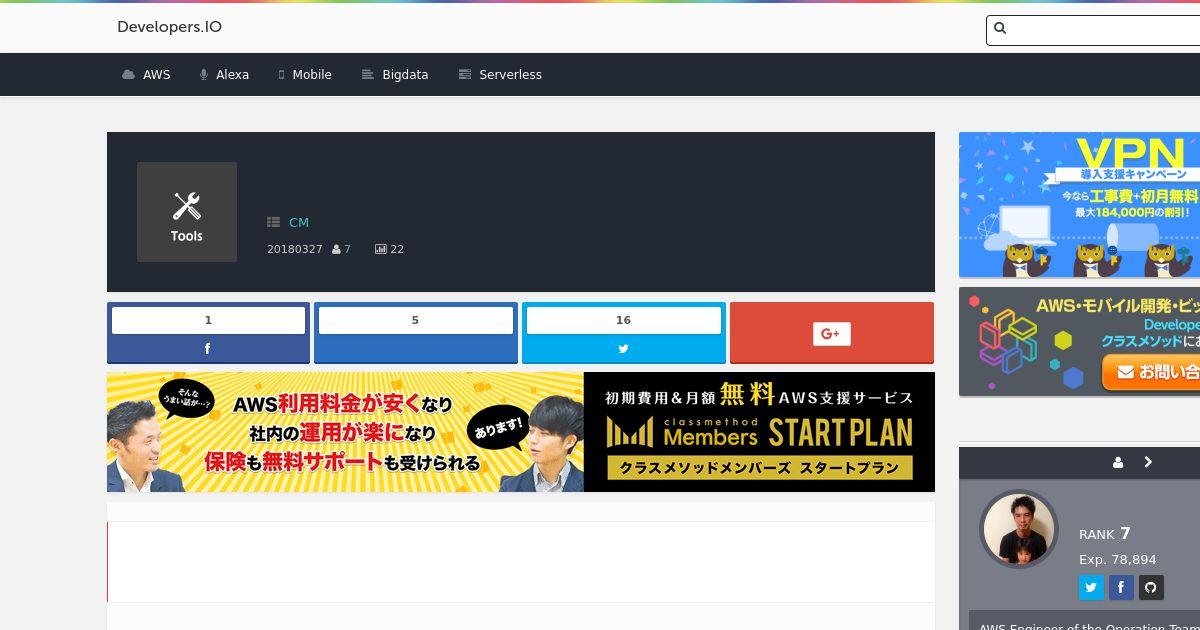1200x630 pixels.
Task: Click the date text 20180327
Action: 294,249
